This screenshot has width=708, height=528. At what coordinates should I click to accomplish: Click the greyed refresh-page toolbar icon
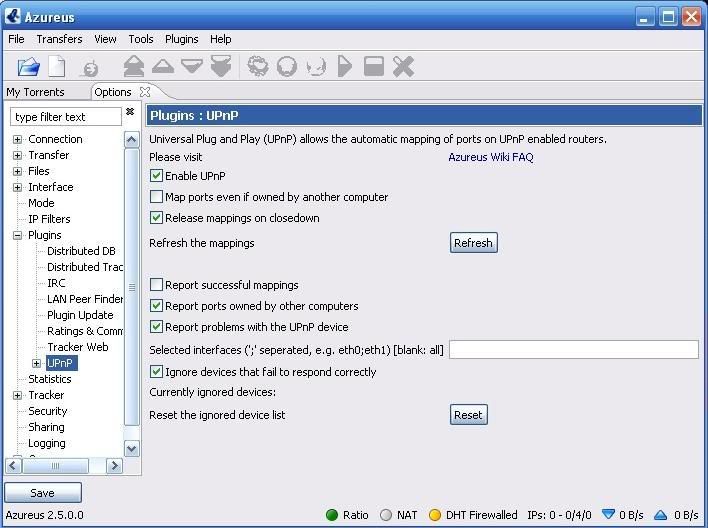pyautogui.click(x=89, y=68)
